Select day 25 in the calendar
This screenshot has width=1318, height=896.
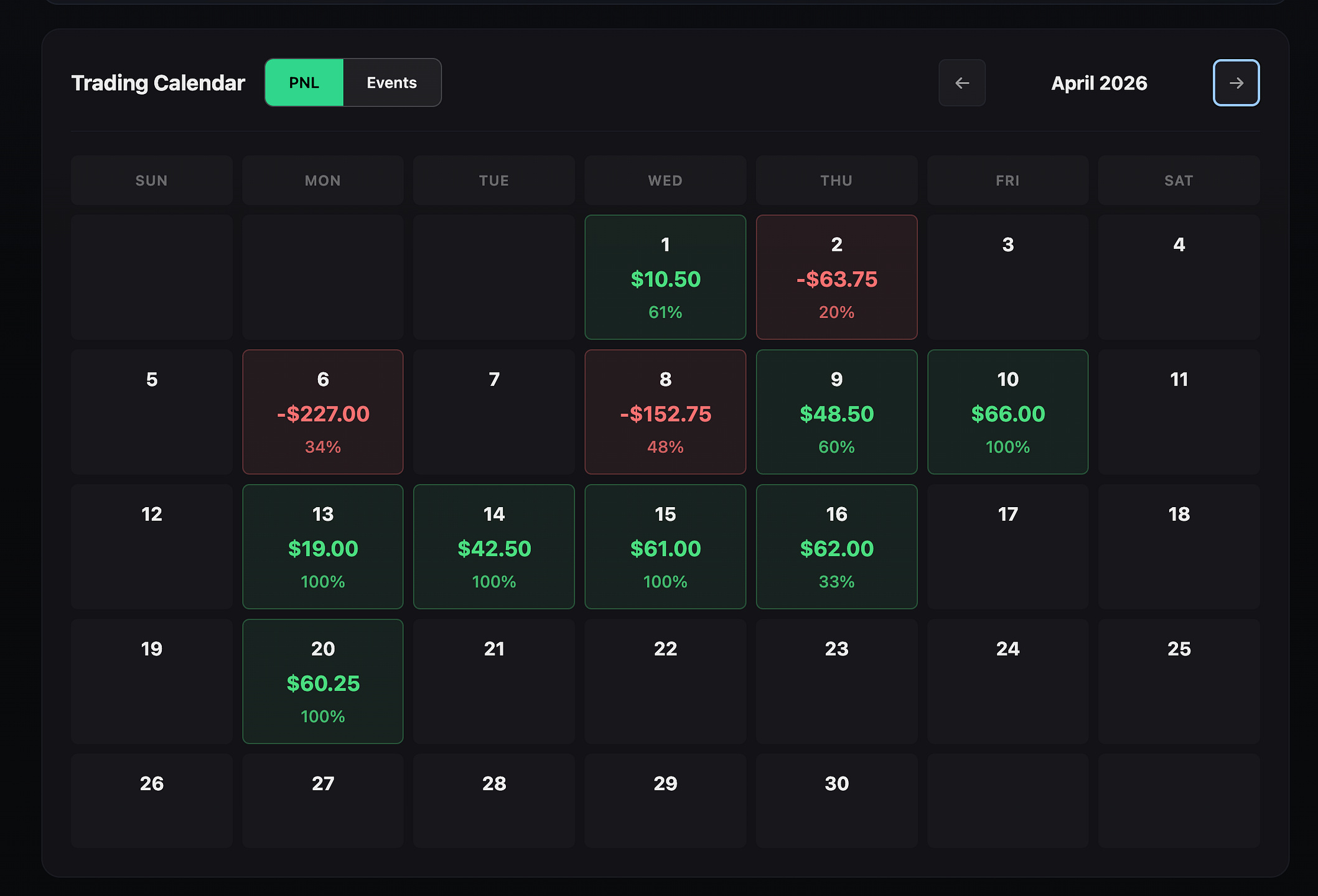[1179, 681]
